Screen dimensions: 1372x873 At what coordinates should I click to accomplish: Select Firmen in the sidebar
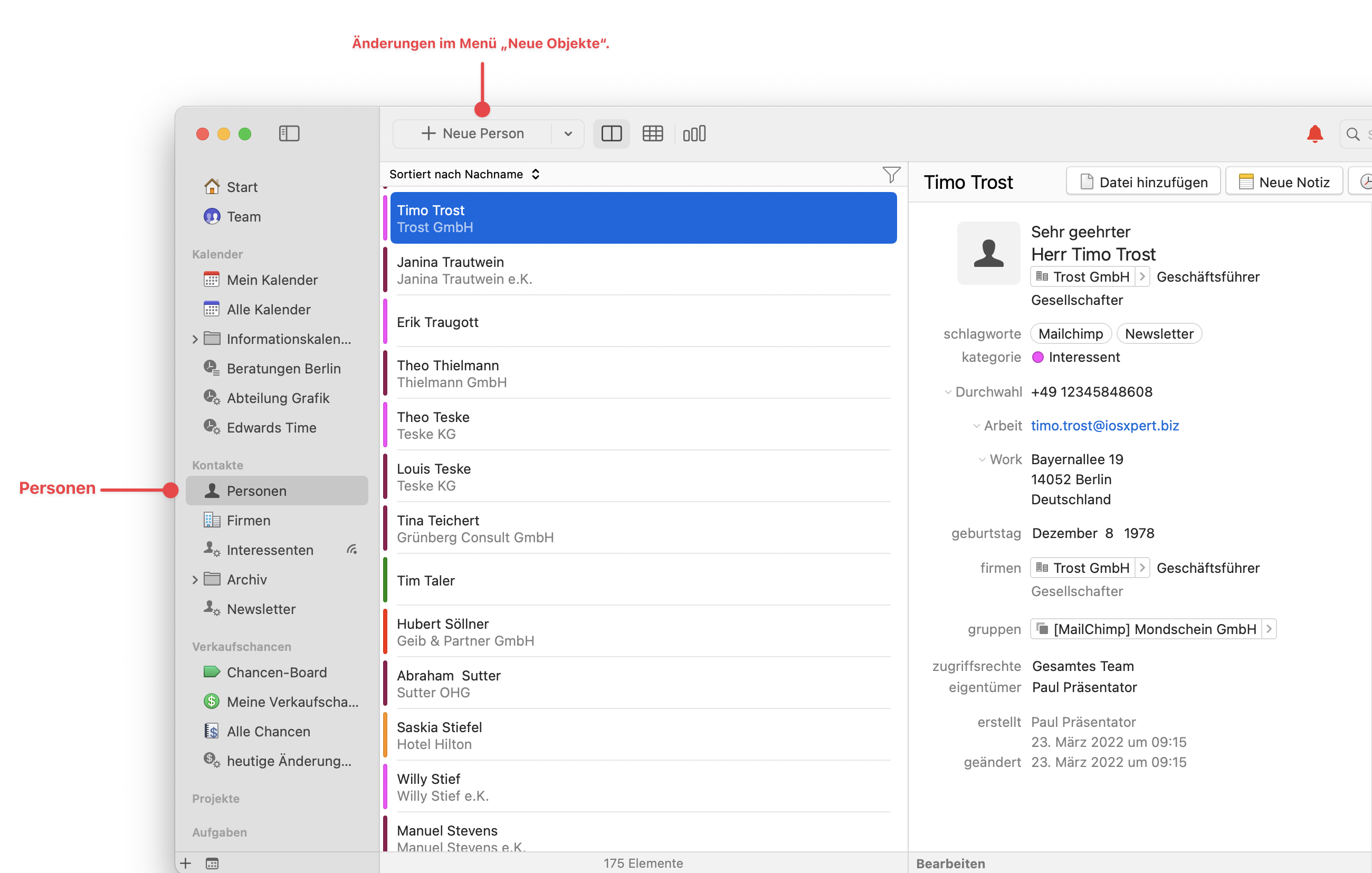249,521
